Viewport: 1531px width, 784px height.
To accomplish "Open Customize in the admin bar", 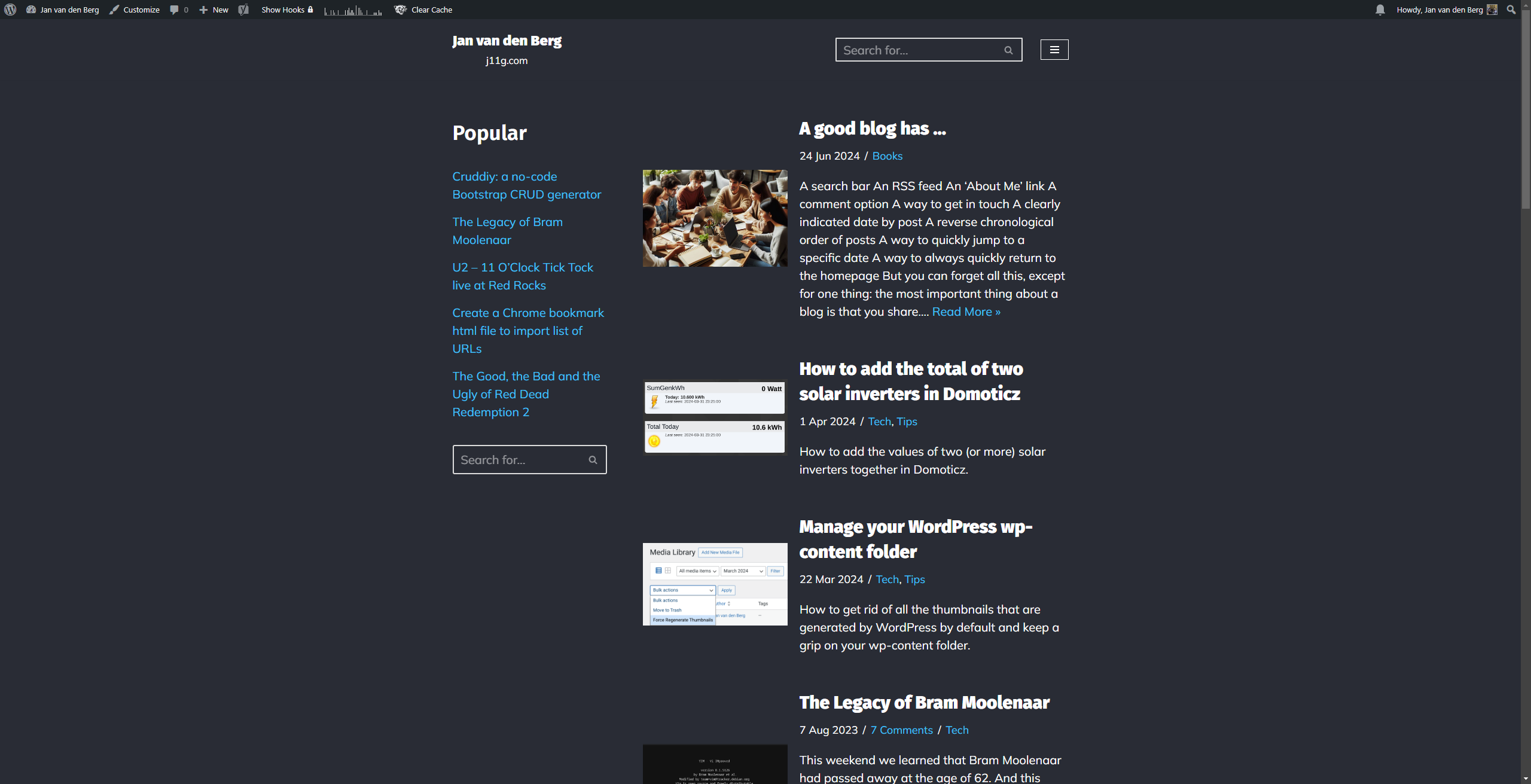I will [135, 10].
